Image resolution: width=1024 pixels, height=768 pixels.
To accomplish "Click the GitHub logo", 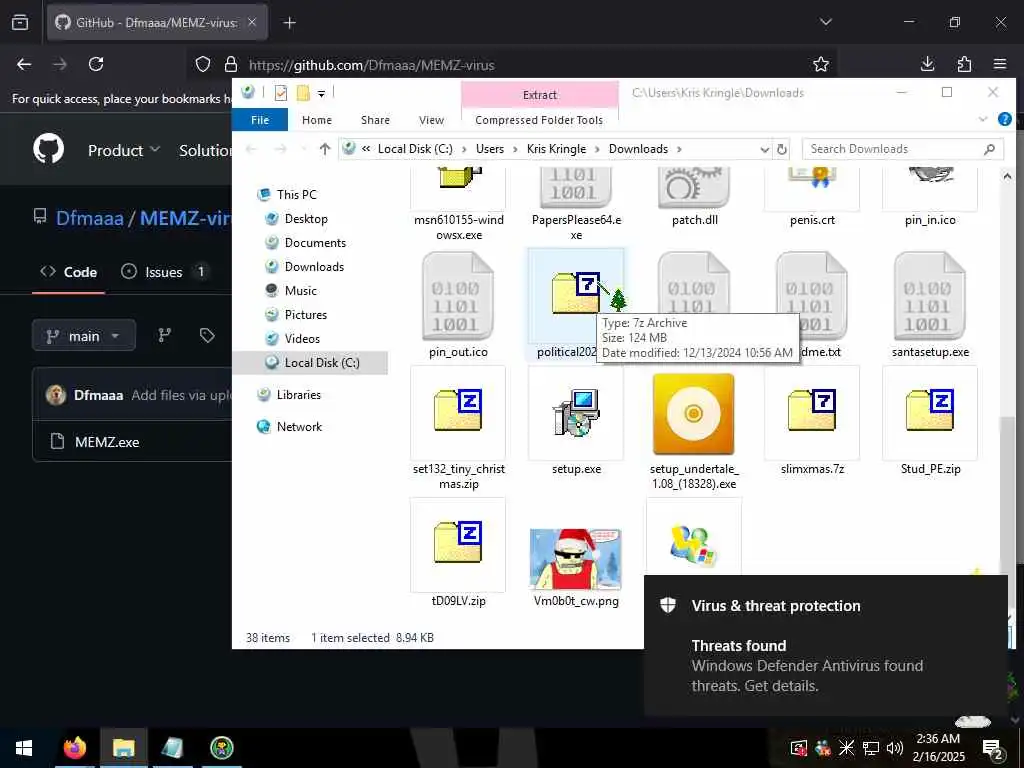I will [x=49, y=150].
